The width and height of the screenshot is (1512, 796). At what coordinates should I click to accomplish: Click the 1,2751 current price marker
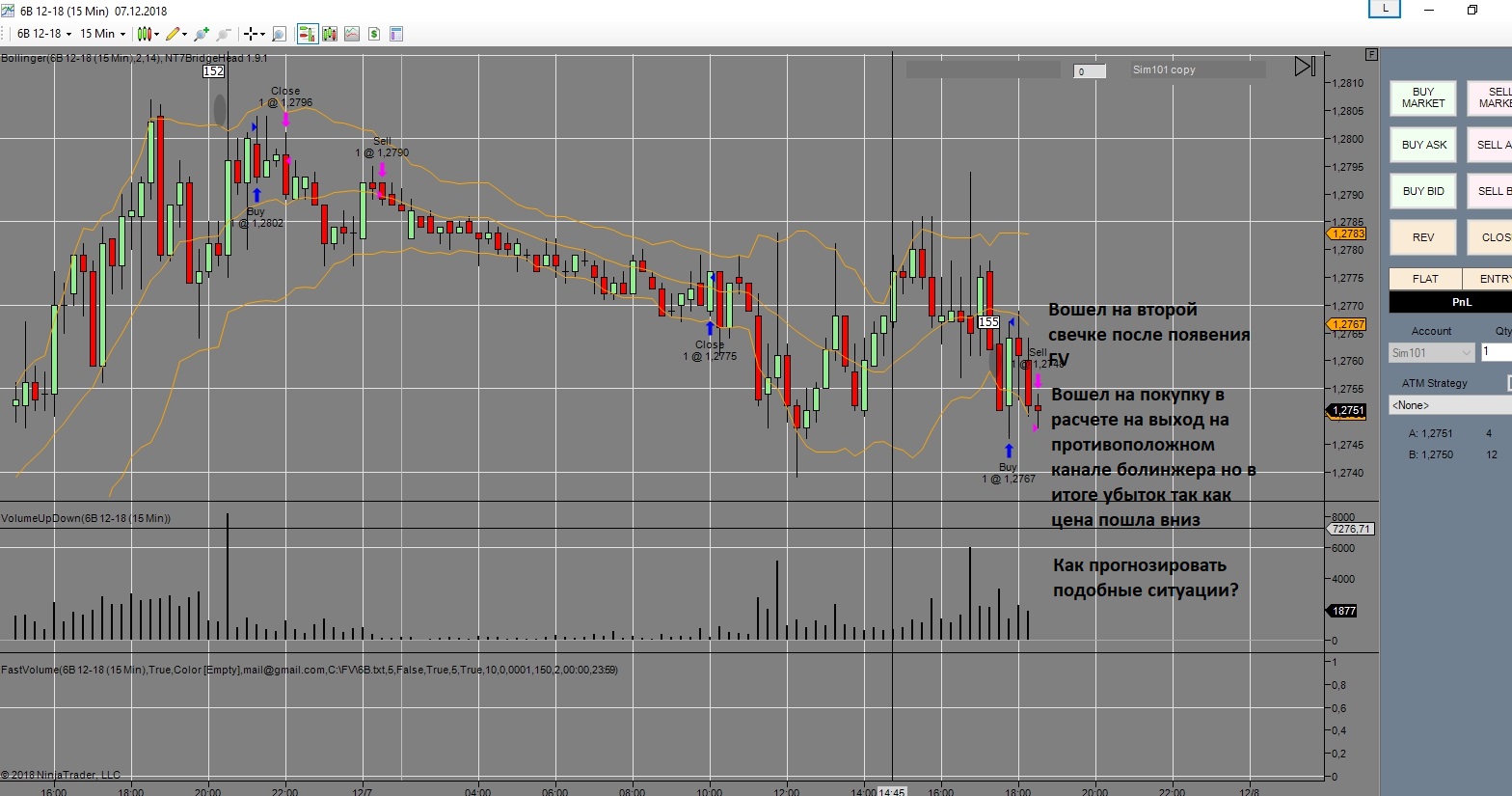click(x=1347, y=411)
